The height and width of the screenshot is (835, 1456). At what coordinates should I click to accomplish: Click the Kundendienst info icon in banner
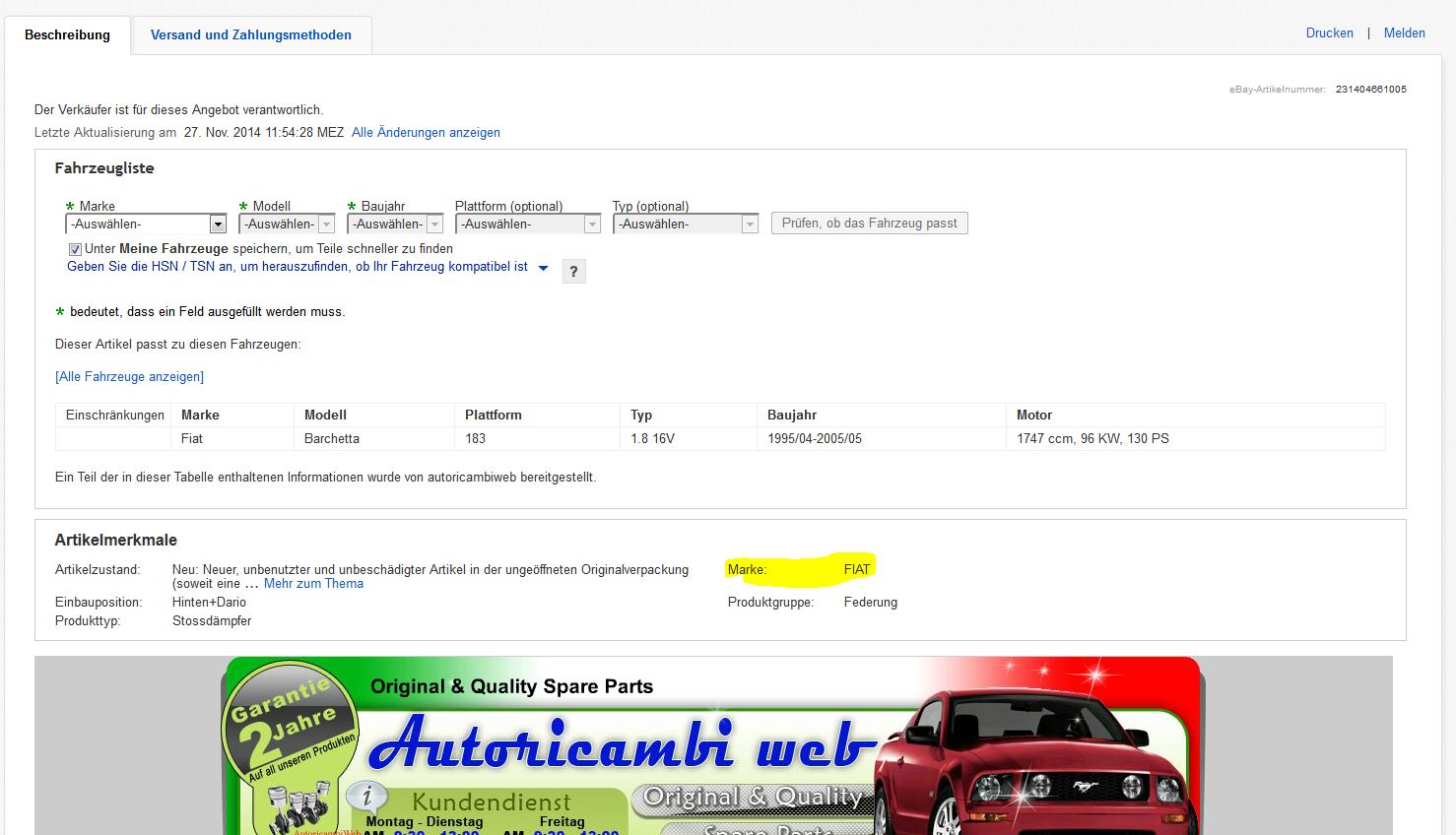click(367, 798)
